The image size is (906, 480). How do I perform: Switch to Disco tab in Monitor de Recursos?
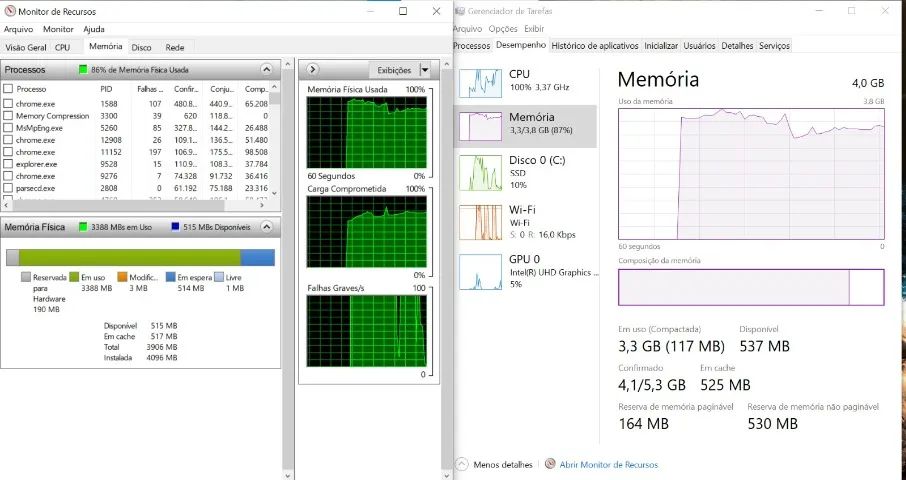[x=141, y=47]
